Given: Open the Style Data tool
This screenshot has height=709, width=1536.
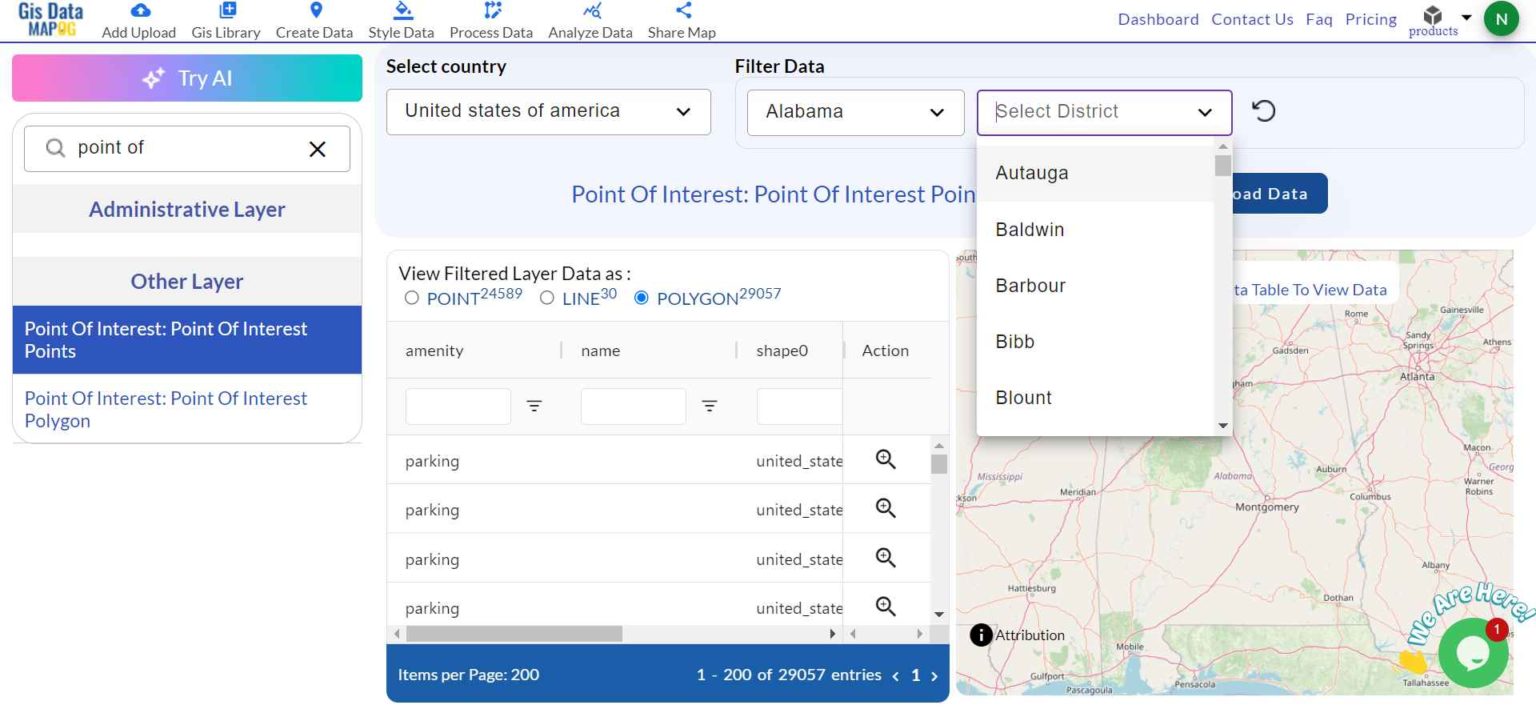Looking at the screenshot, I should point(401,20).
